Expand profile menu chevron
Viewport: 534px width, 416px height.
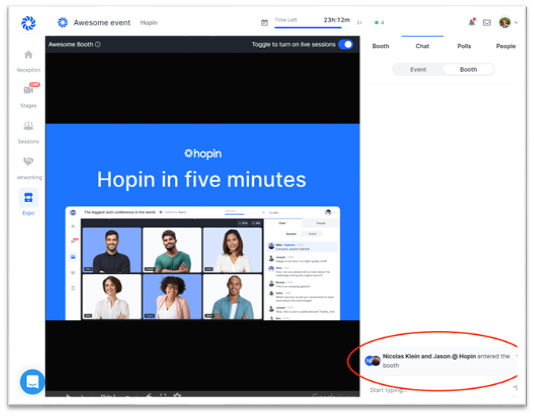516,22
